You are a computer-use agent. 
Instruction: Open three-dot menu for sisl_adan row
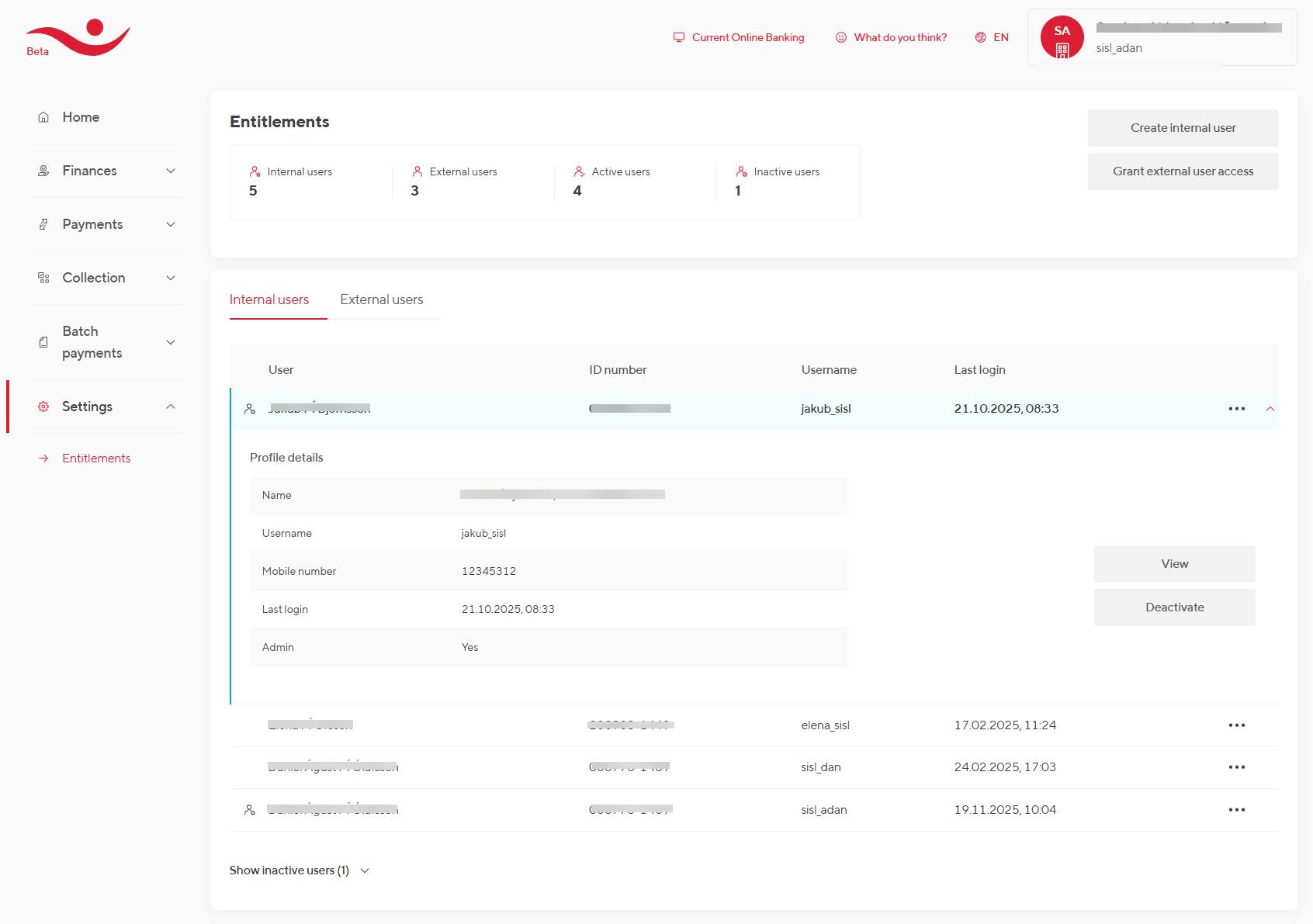coord(1236,810)
